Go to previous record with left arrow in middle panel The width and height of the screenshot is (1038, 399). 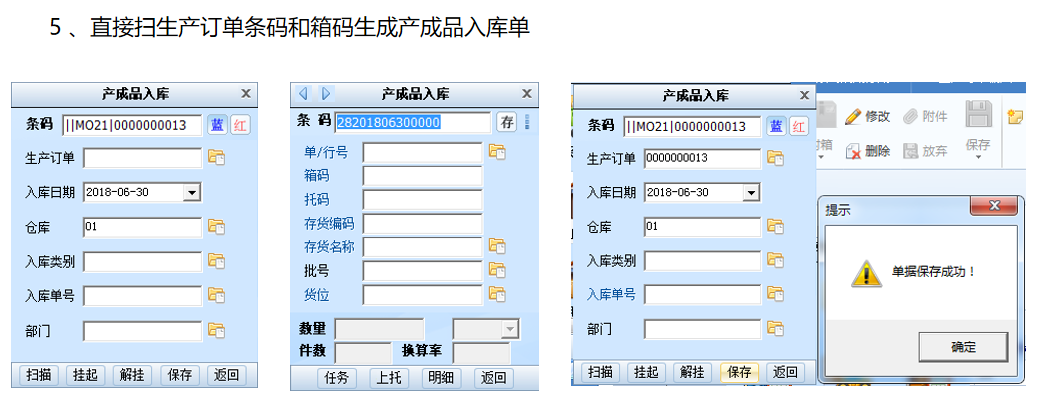pyautogui.click(x=303, y=93)
